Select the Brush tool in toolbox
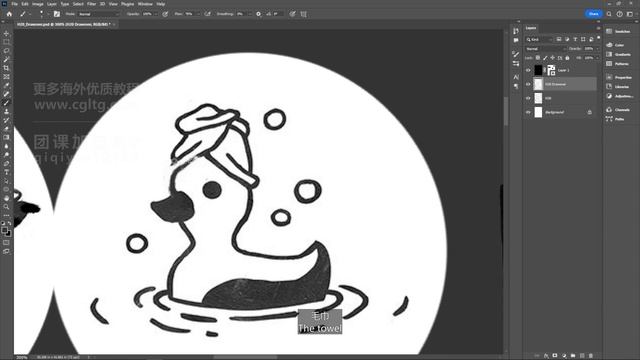The image size is (640, 360). (6, 103)
